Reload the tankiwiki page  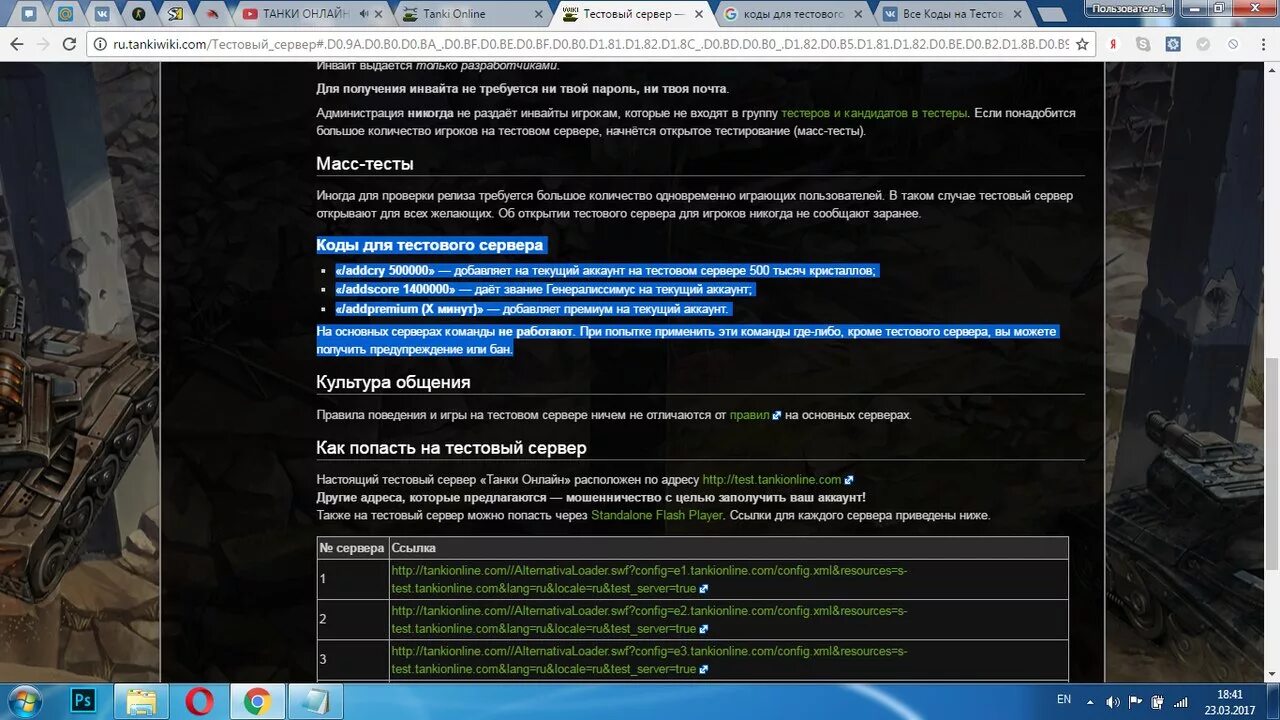point(70,45)
